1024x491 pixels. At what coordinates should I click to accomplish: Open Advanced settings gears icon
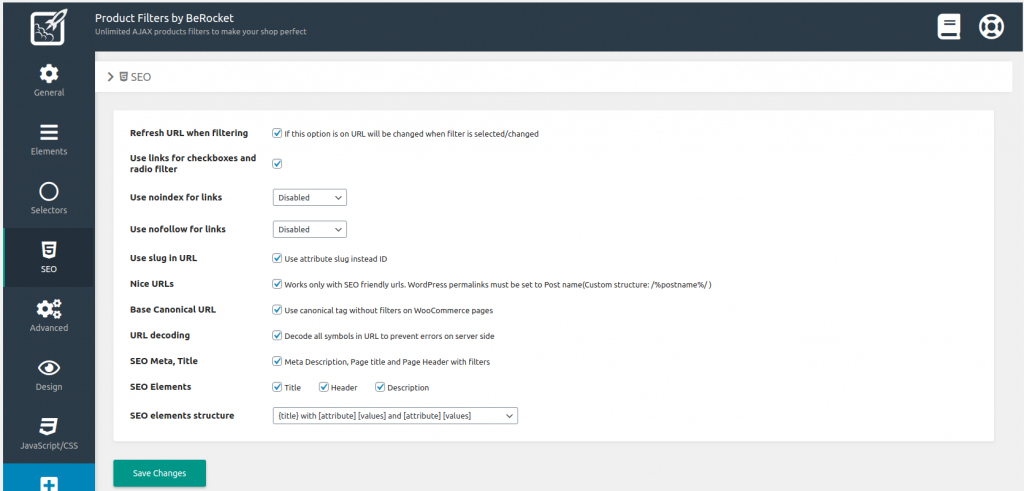coord(48,309)
